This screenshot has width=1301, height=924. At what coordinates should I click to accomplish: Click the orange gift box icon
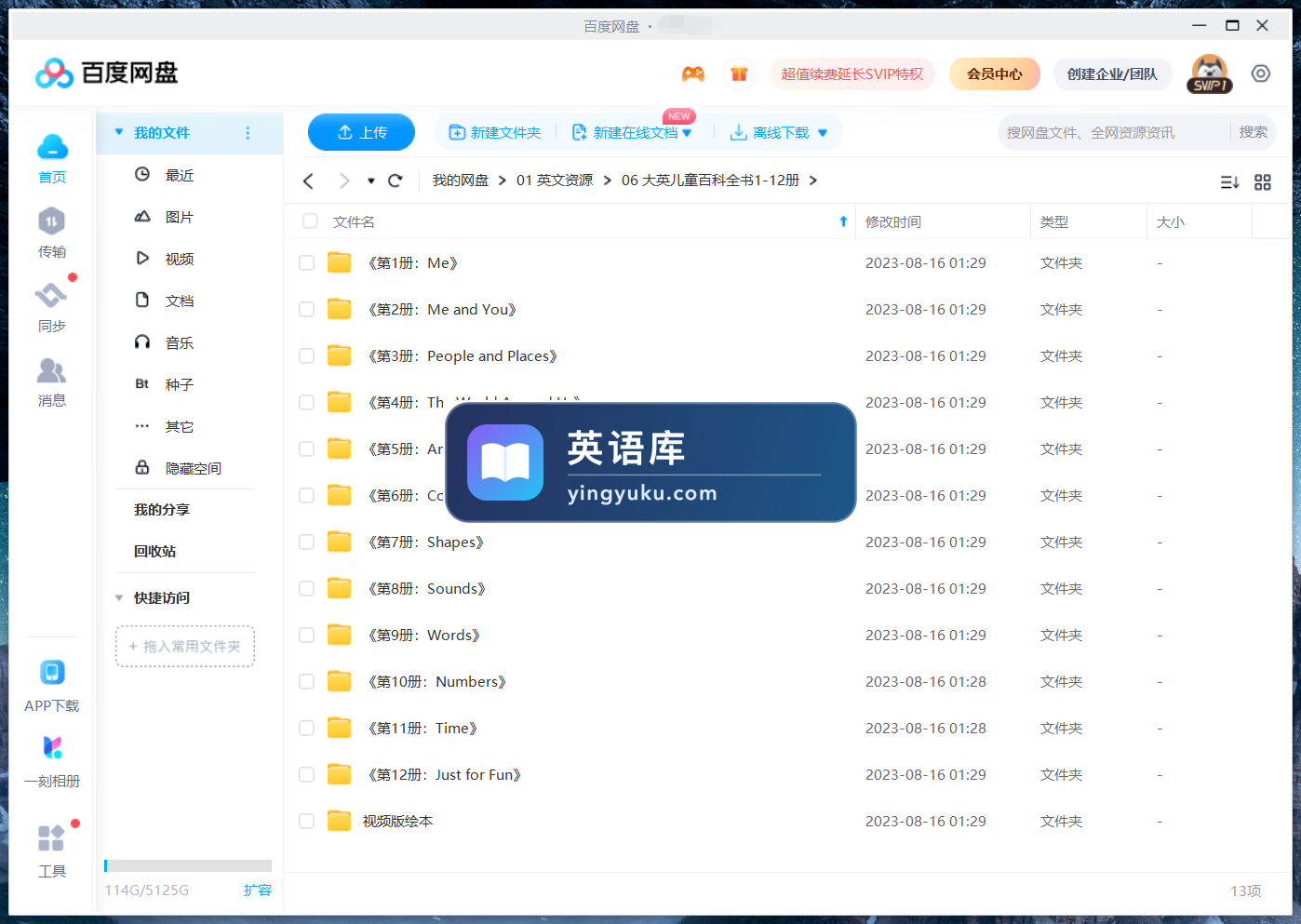tap(739, 74)
